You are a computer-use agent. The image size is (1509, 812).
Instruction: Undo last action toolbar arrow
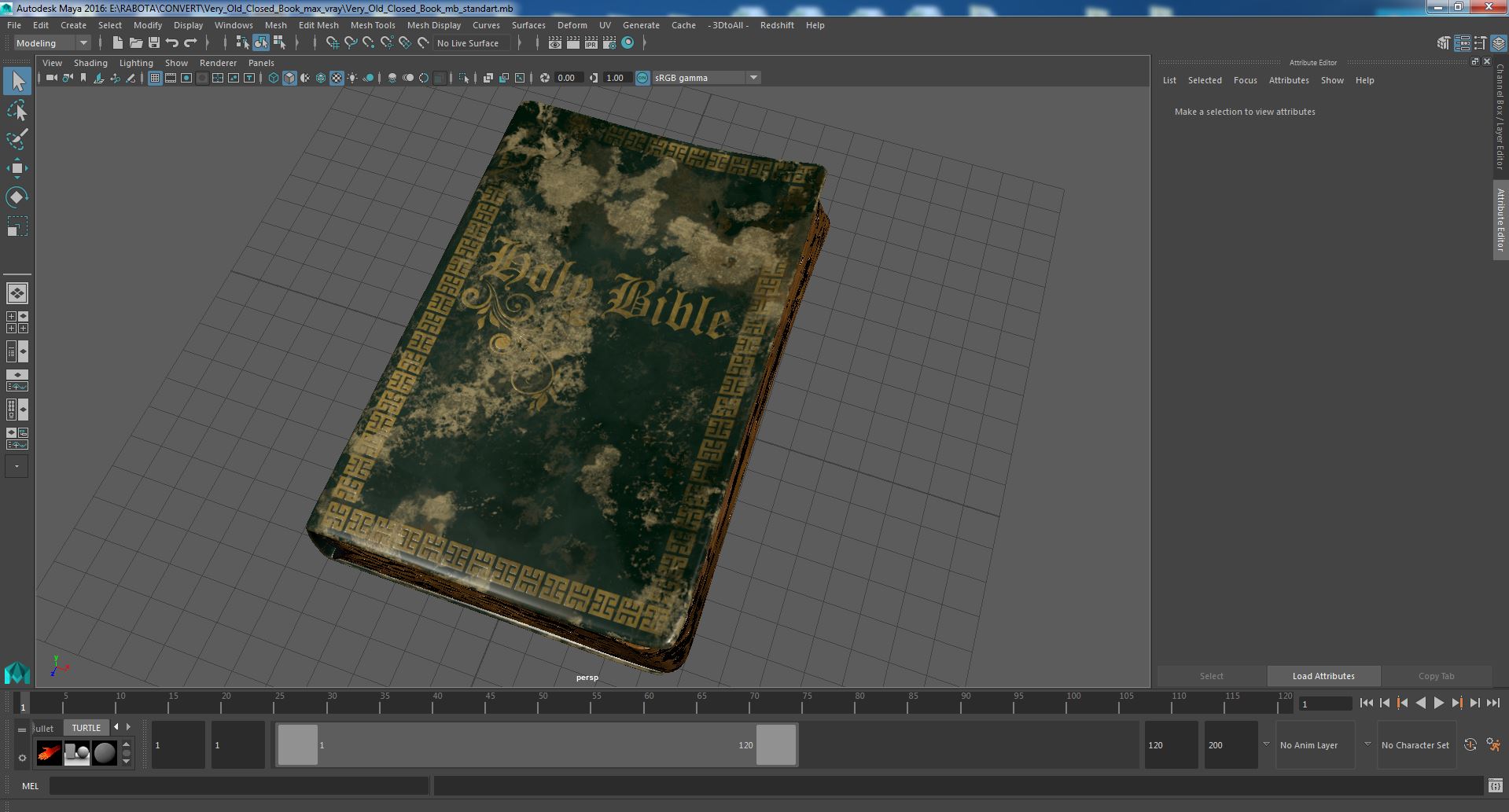click(x=172, y=43)
